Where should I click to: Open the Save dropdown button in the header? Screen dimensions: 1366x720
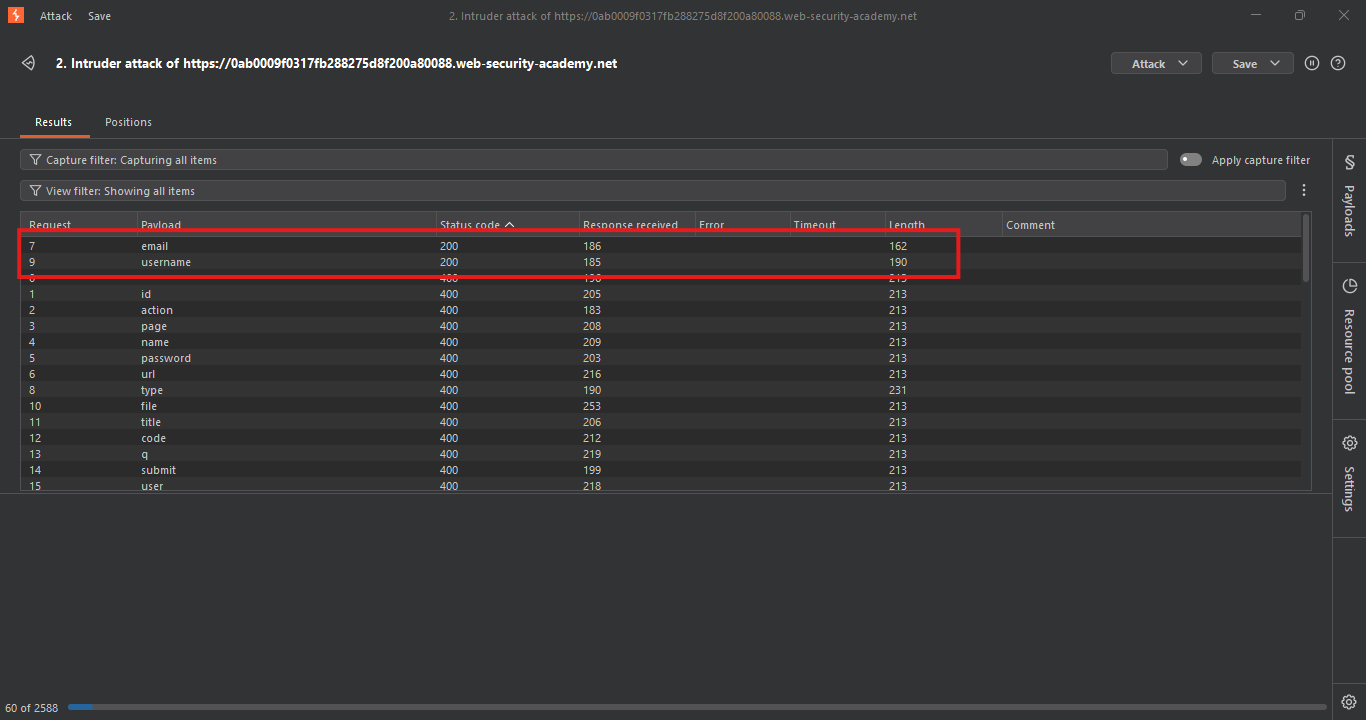click(x=1252, y=63)
